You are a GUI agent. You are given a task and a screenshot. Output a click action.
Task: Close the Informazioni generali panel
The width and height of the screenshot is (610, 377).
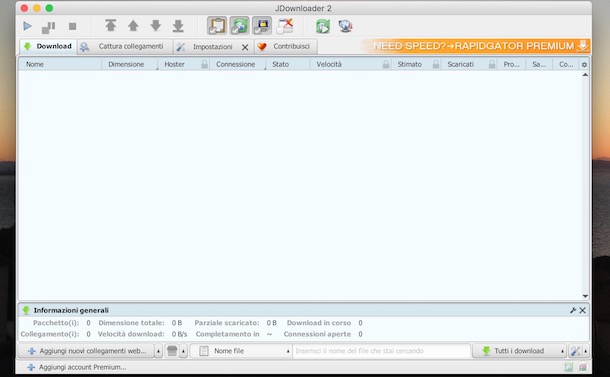tap(582, 310)
